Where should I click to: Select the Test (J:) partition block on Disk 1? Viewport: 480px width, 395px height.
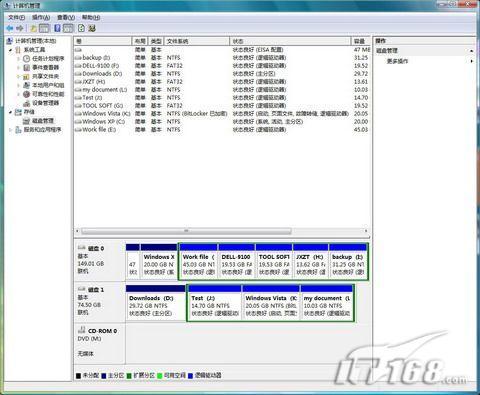[215, 302]
